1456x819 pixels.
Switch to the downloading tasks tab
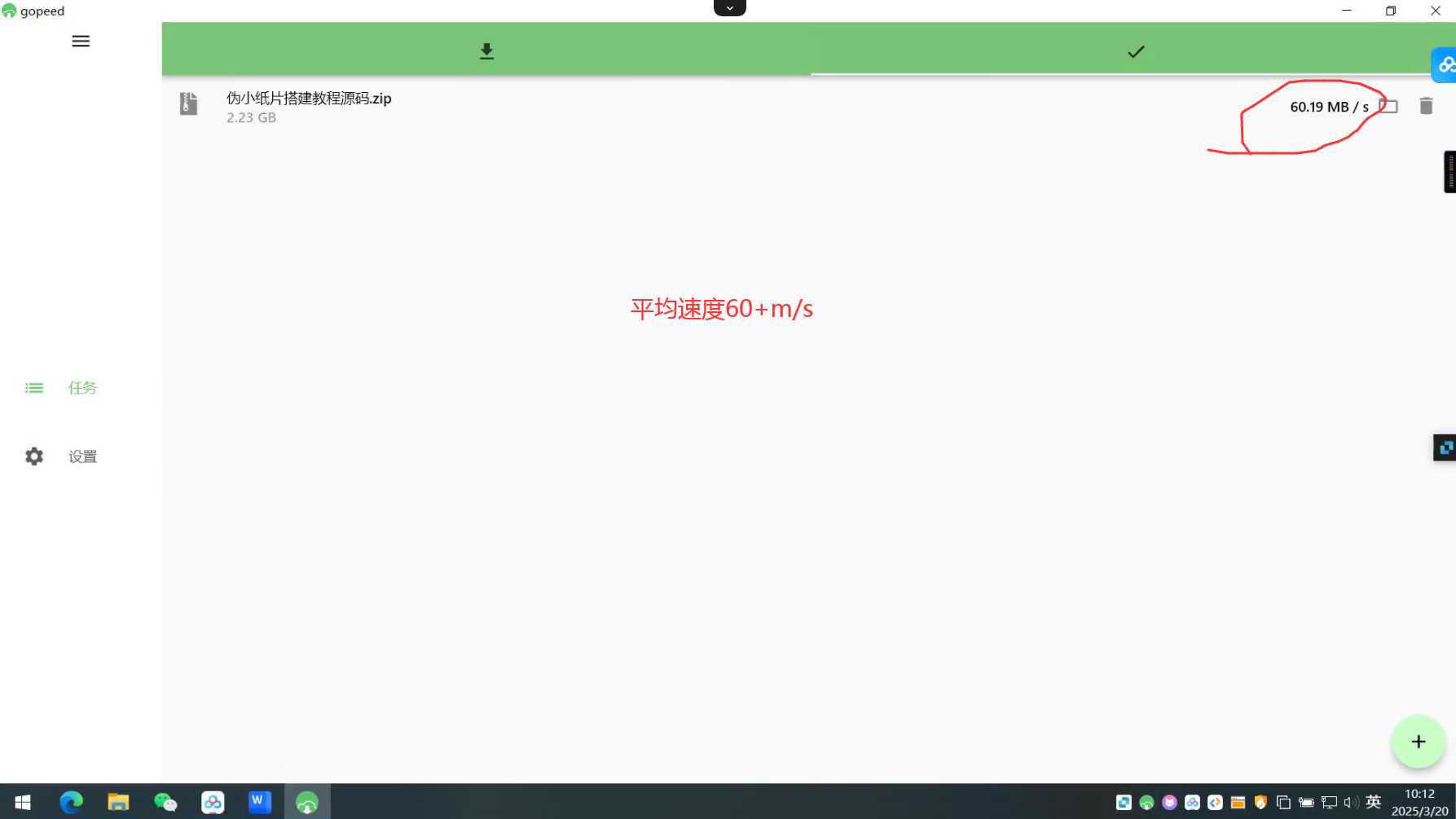(486, 51)
